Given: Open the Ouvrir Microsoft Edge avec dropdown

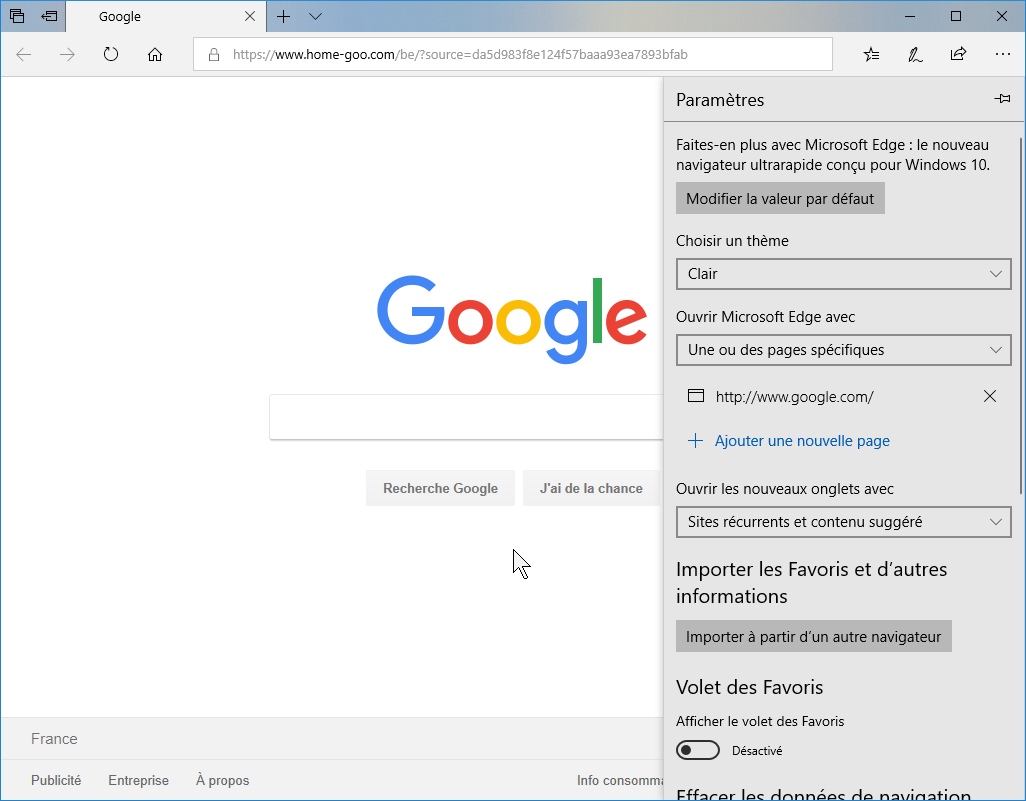Looking at the screenshot, I should point(843,350).
